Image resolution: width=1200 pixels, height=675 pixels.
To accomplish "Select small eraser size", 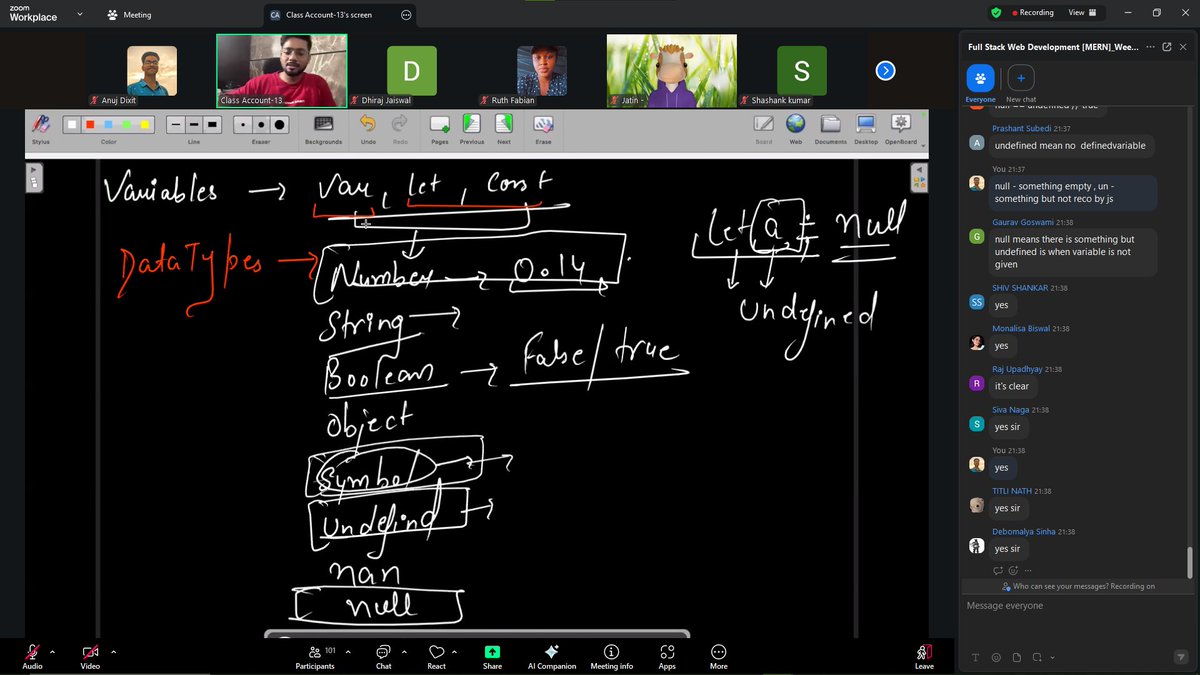I will click(x=243, y=125).
